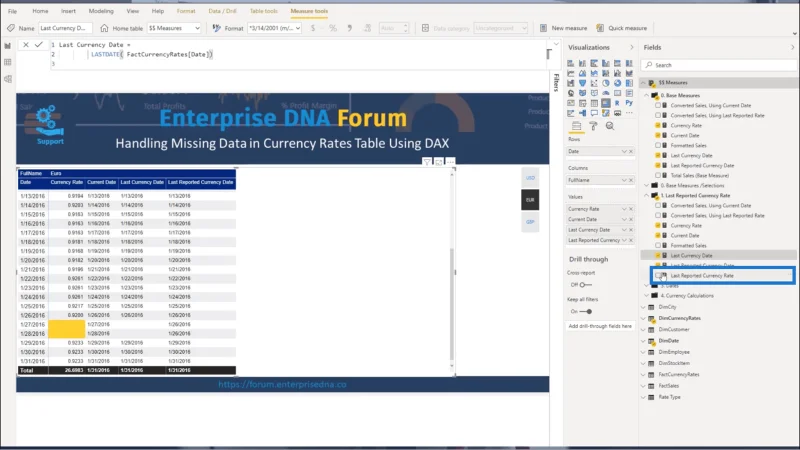Select the pie chart visual icon

point(606,83)
